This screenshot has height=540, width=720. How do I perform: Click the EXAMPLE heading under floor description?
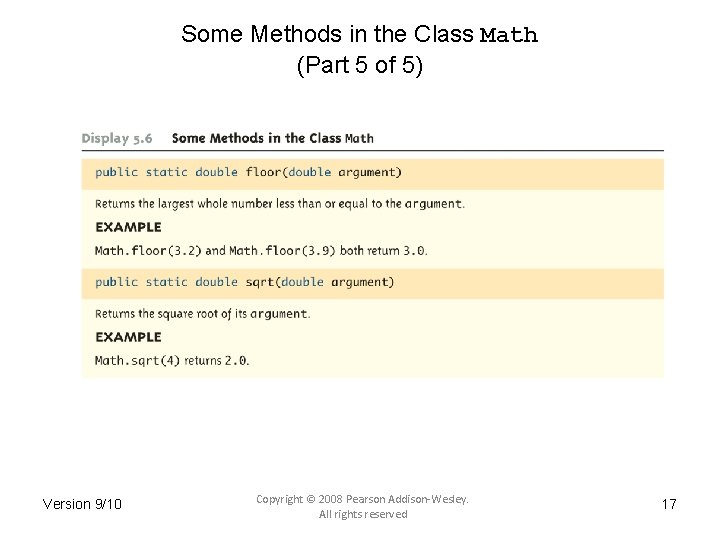point(128,227)
